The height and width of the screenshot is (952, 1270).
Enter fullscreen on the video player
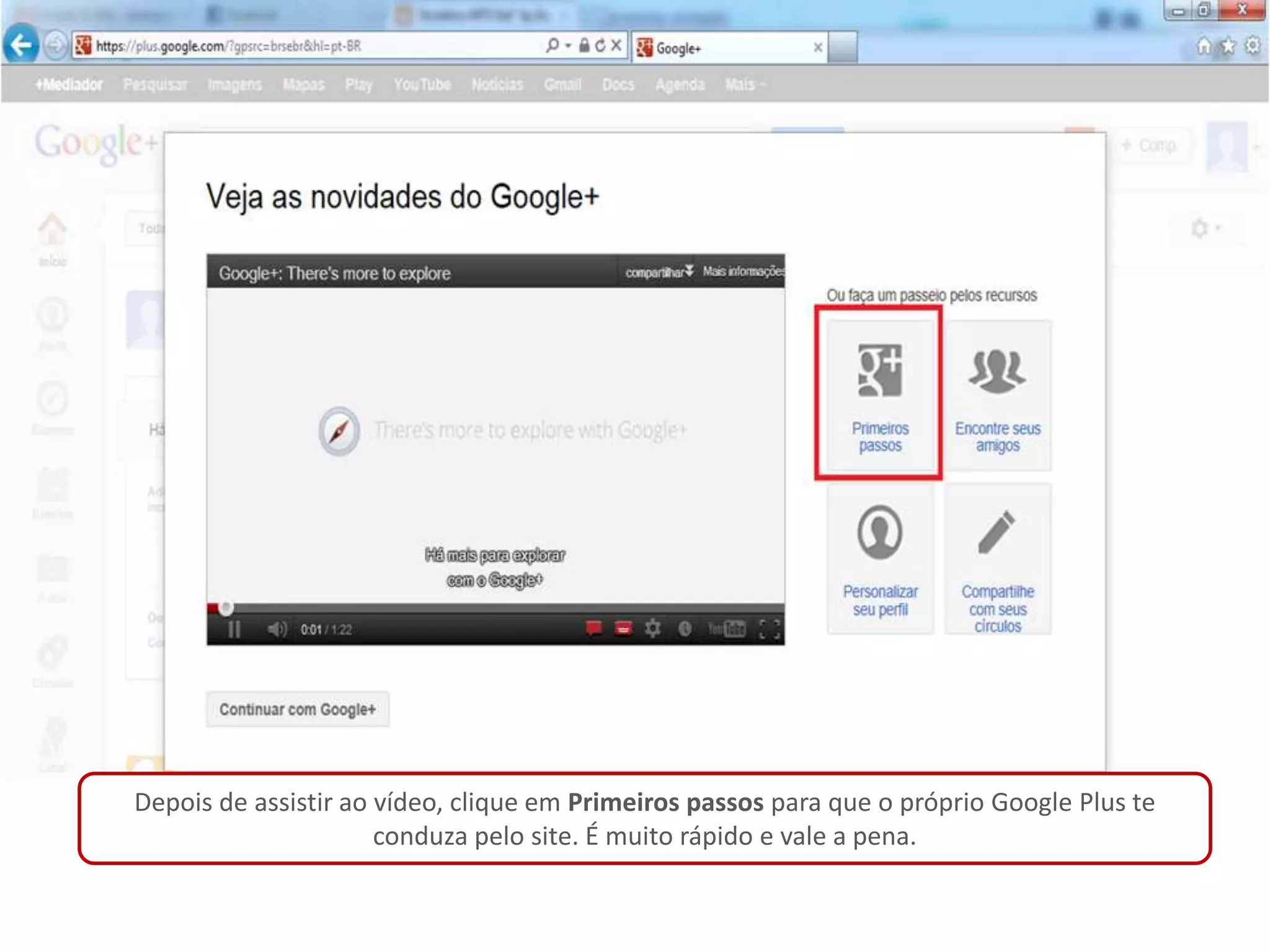pos(769,629)
